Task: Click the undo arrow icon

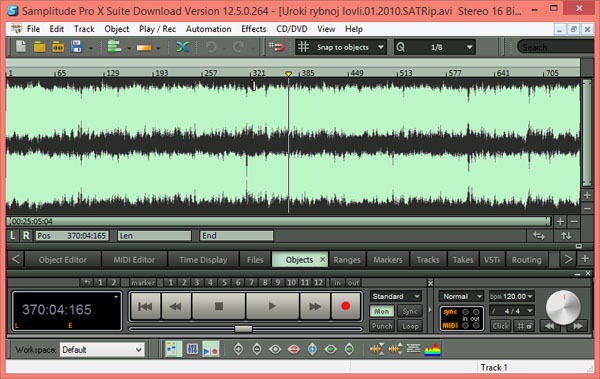Action: (211, 47)
